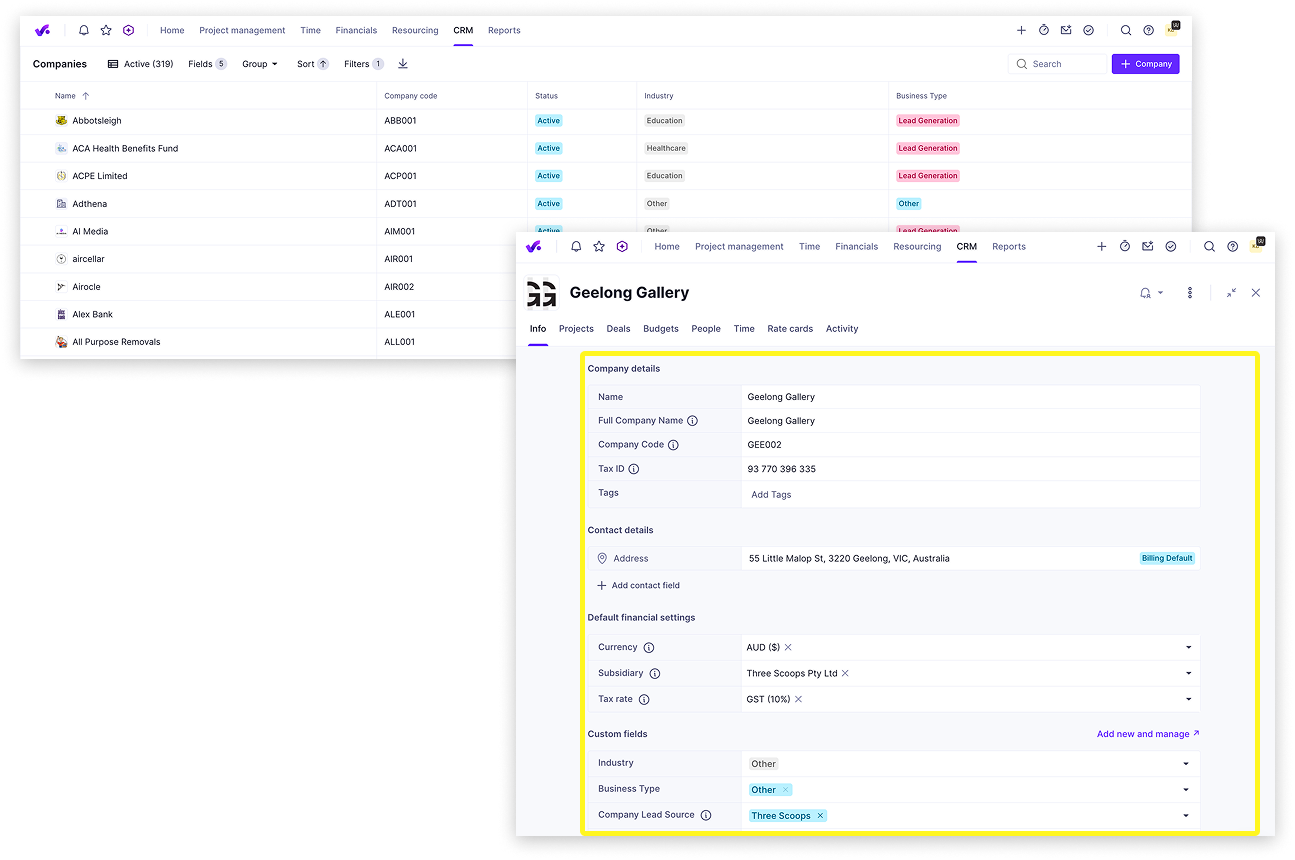Open Active (319) view selector
1295x860 pixels.
point(140,64)
